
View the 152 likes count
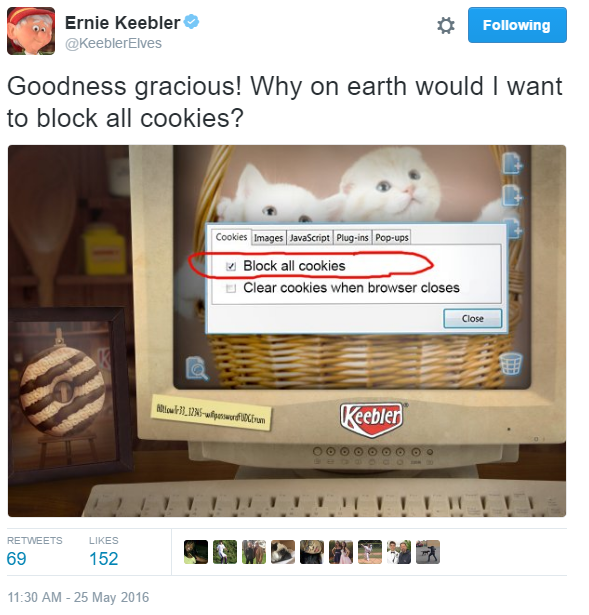point(104,559)
